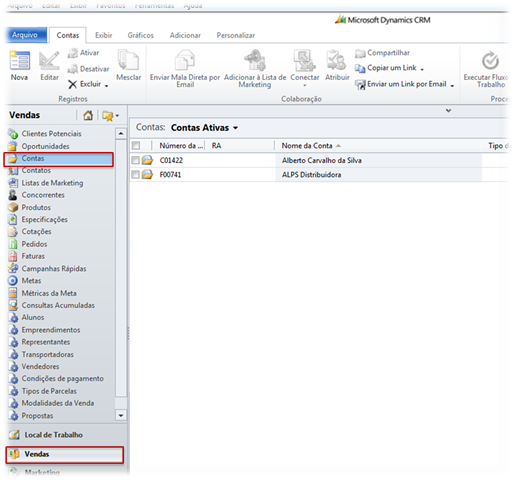Viewport: 514px width, 480px height.
Task: Tick checkbox for ALPS Distribuidora
Action: 135,174
